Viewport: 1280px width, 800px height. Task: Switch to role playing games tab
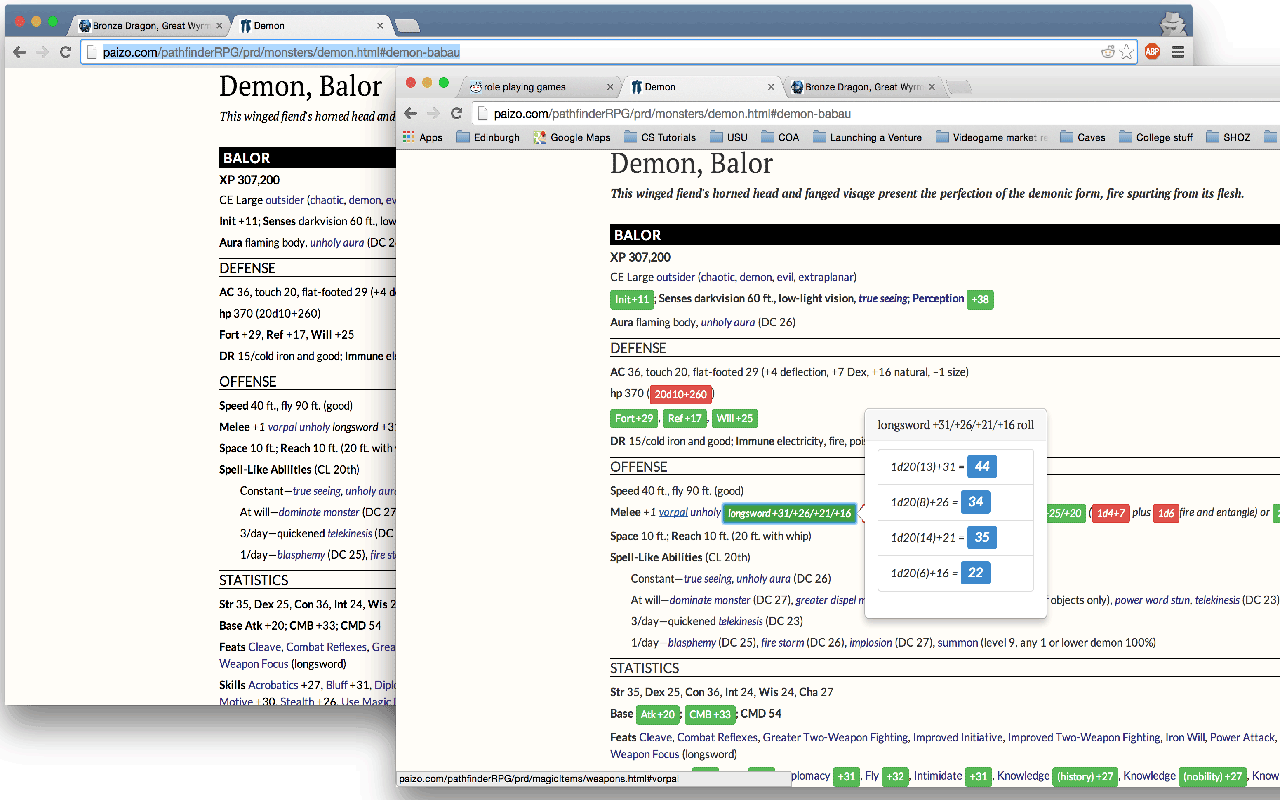(x=538, y=87)
